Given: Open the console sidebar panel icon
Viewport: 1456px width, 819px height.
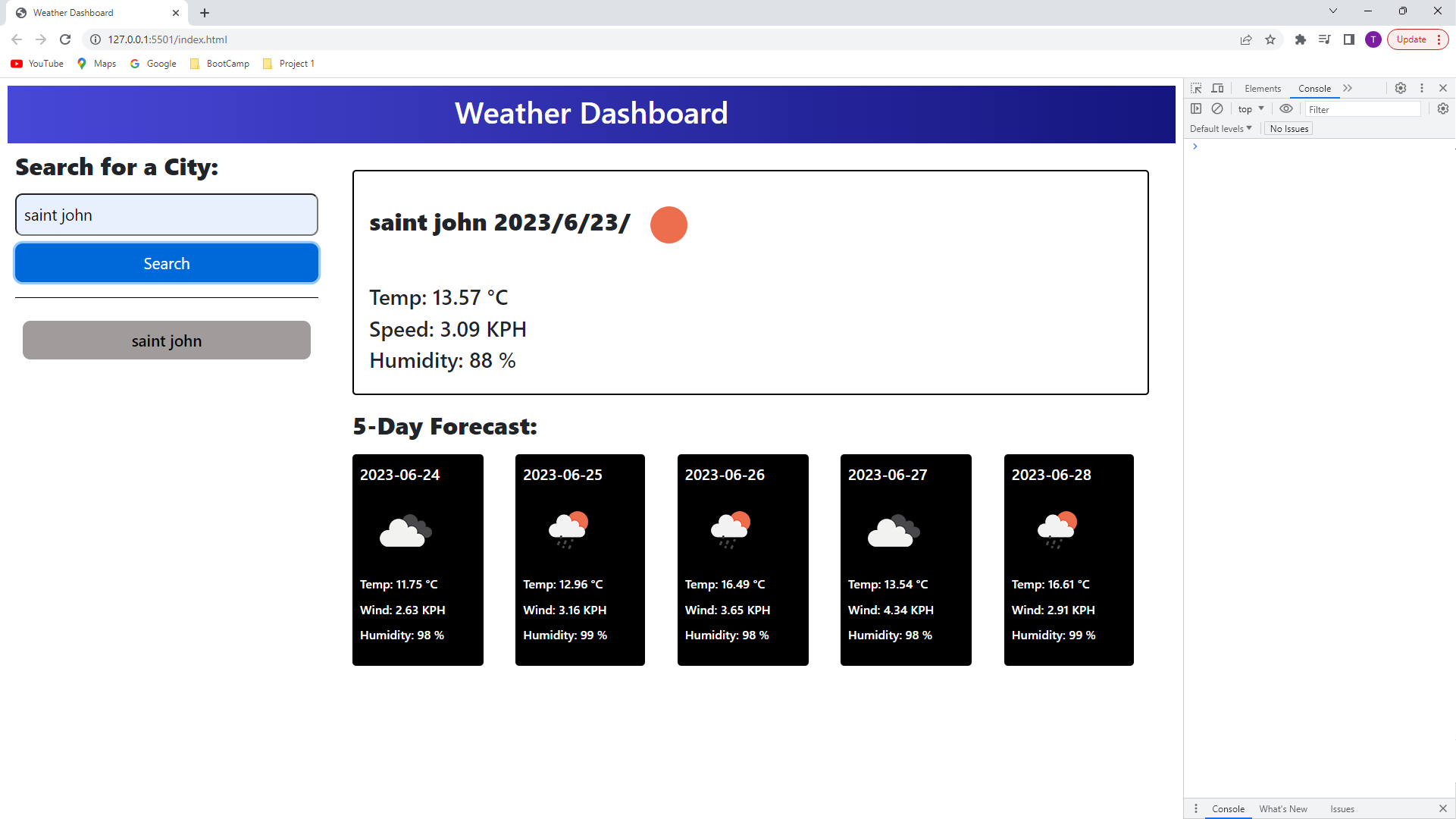Looking at the screenshot, I should pyautogui.click(x=1198, y=108).
